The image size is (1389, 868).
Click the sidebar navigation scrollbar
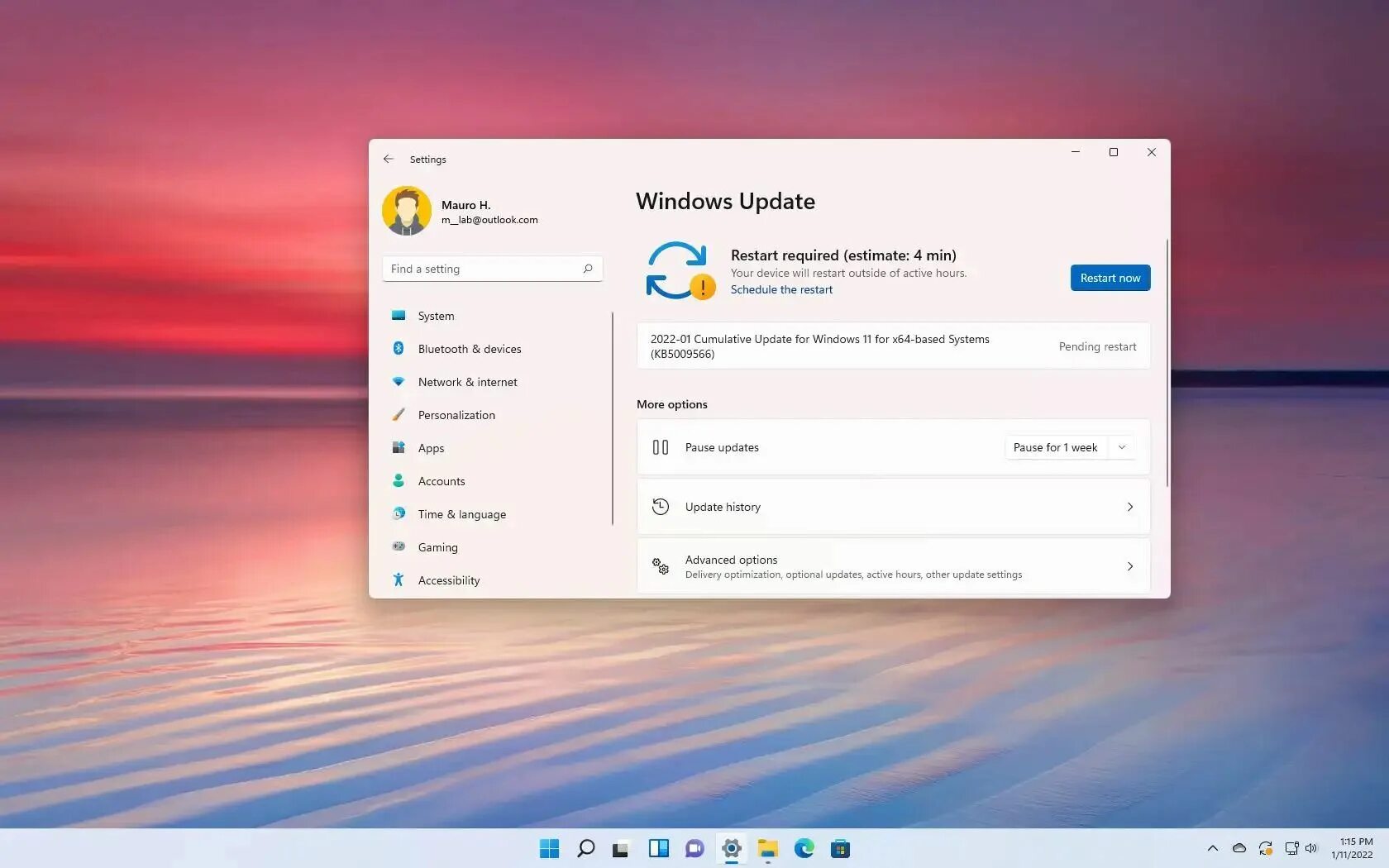tap(613, 418)
